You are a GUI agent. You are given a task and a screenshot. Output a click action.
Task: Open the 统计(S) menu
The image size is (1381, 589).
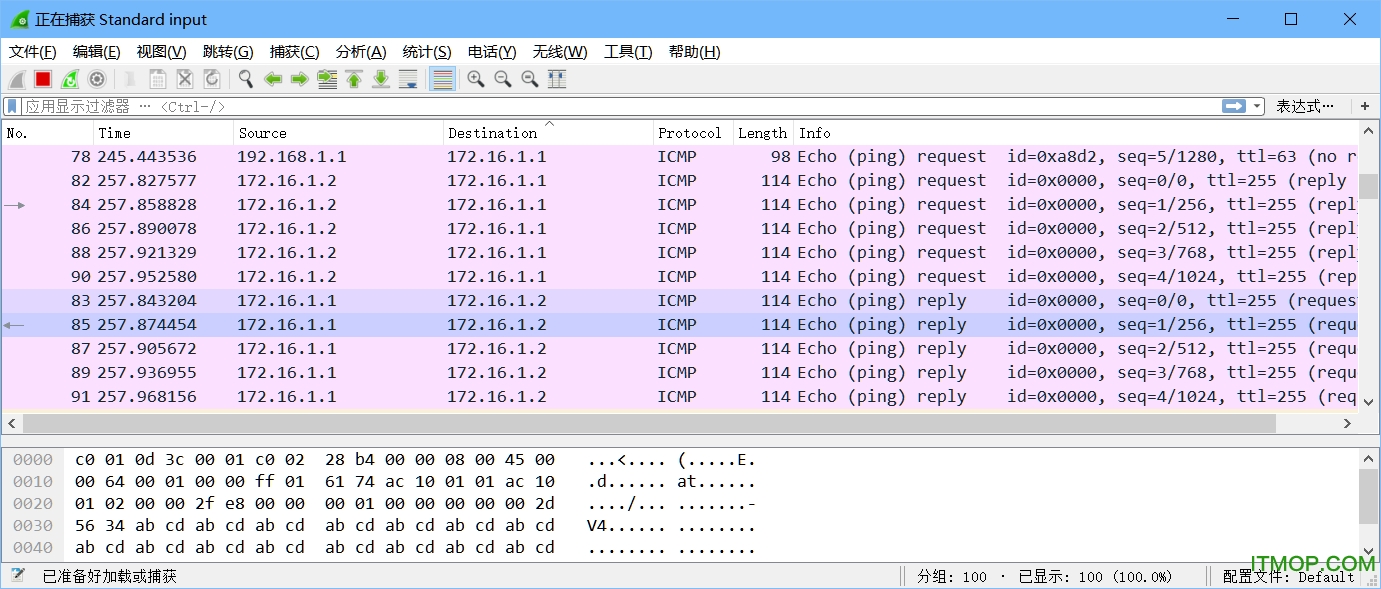click(427, 52)
